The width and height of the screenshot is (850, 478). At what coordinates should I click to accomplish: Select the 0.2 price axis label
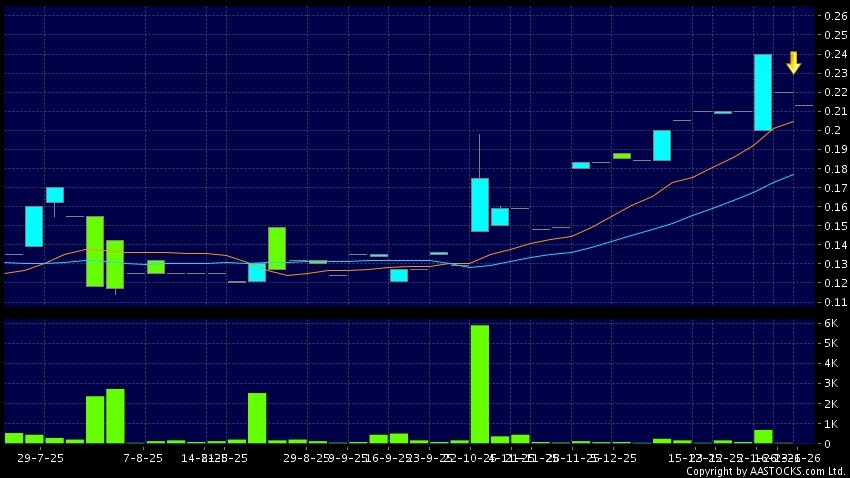pos(835,131)
